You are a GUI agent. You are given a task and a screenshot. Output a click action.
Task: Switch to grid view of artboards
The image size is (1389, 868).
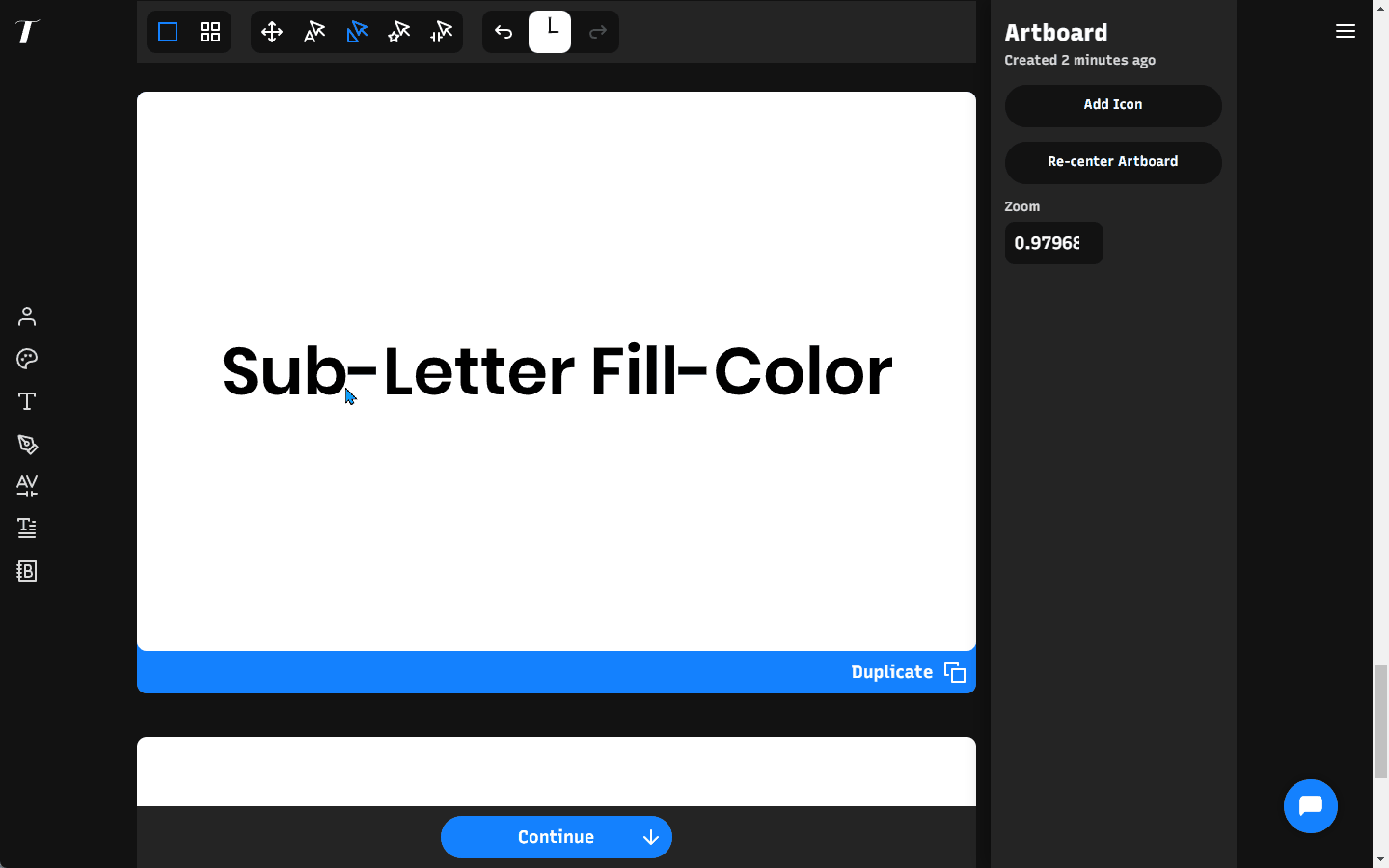point(209,32)
